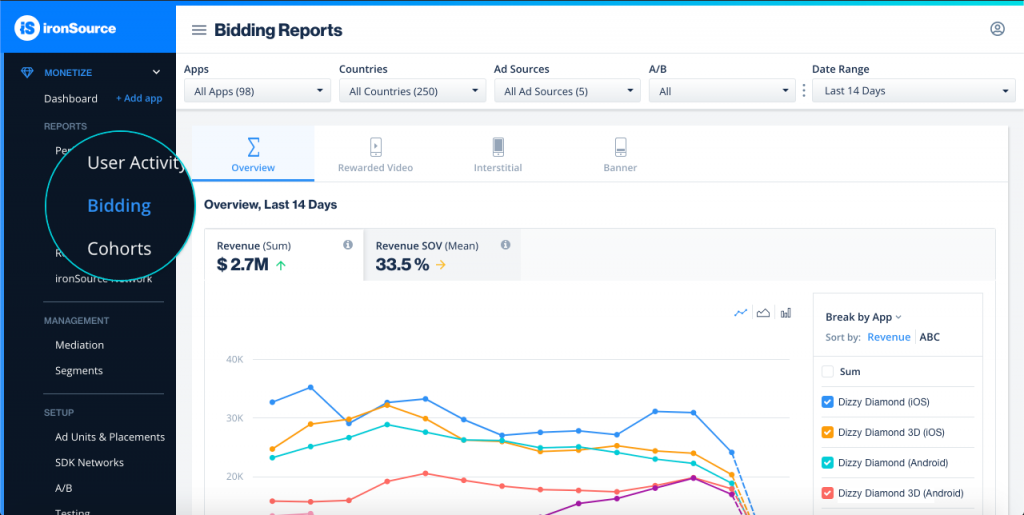Screen dimensions: 1024x515
Task: Click the ironSource logo
Action: tap(65, 28)
